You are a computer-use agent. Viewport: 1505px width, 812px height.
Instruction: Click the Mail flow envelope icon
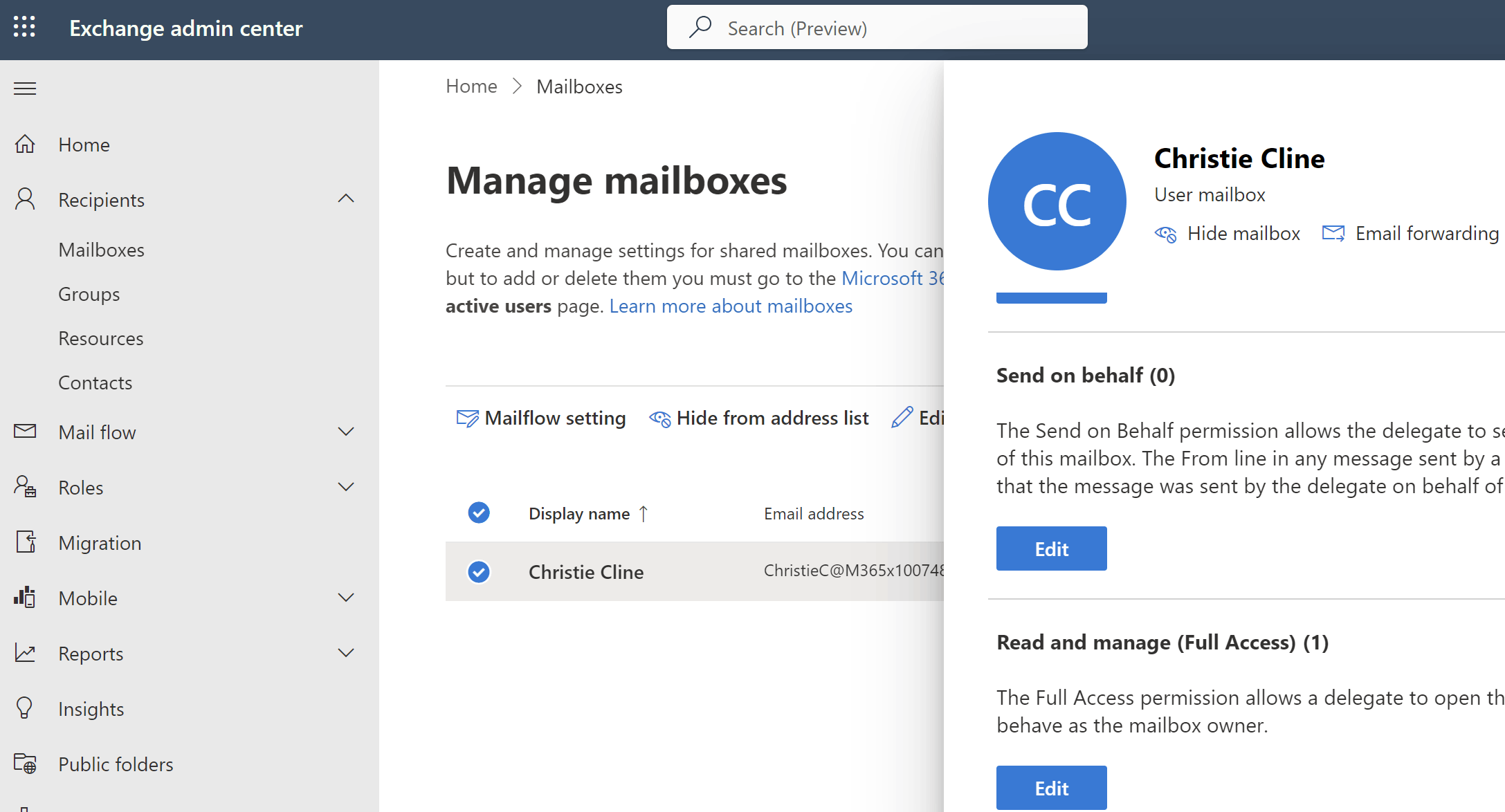point(25,431)
